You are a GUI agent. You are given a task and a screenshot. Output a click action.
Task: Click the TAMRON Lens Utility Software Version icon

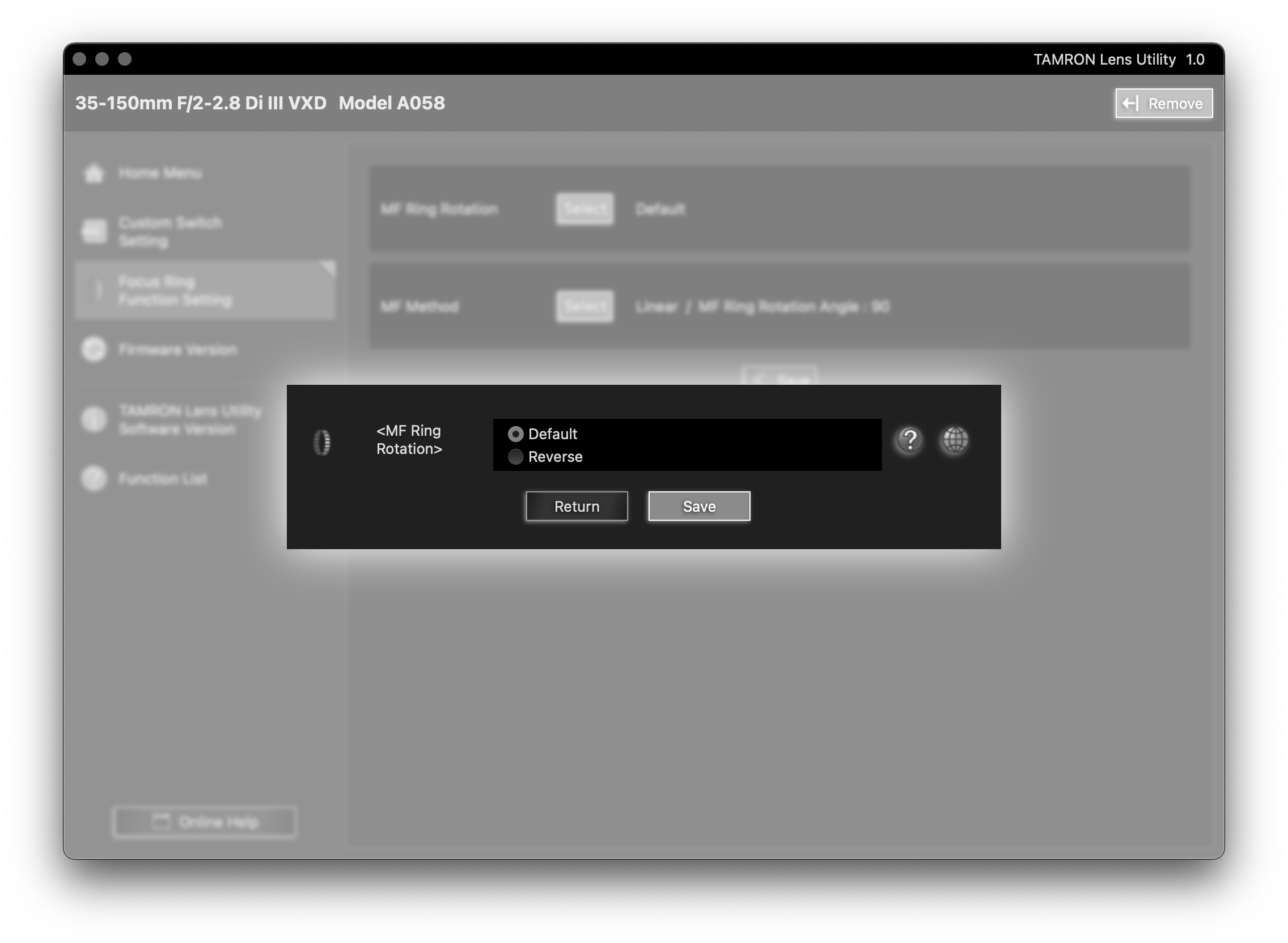(x=94, y=419)
